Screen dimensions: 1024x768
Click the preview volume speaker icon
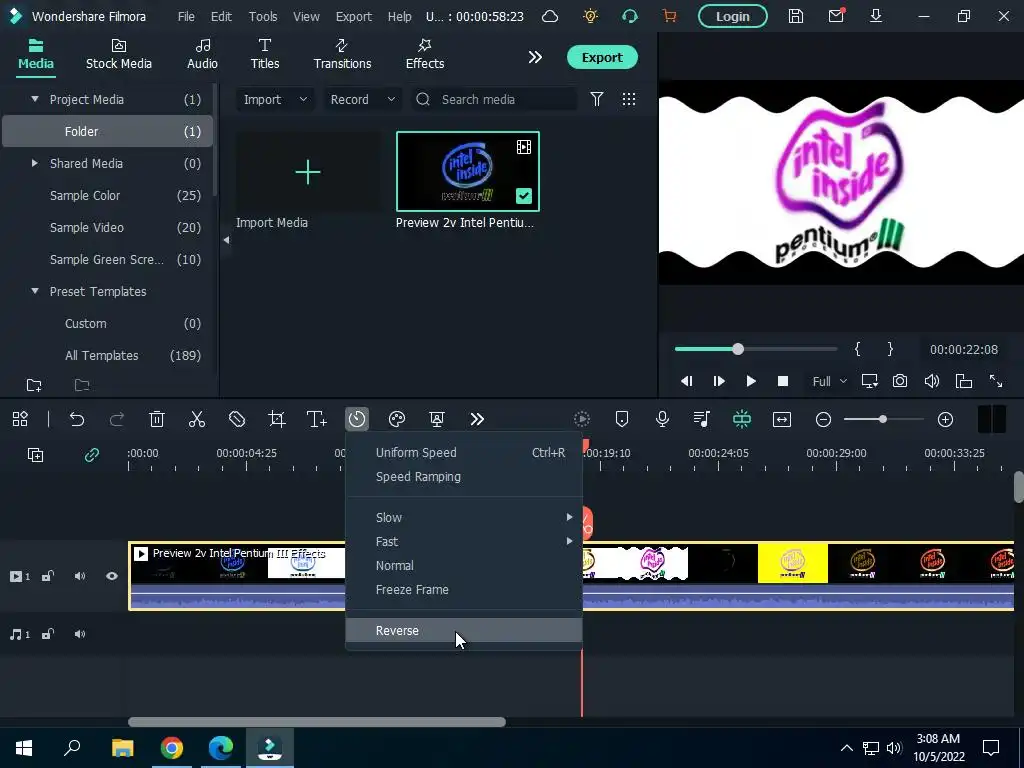(x=932, y=381)
